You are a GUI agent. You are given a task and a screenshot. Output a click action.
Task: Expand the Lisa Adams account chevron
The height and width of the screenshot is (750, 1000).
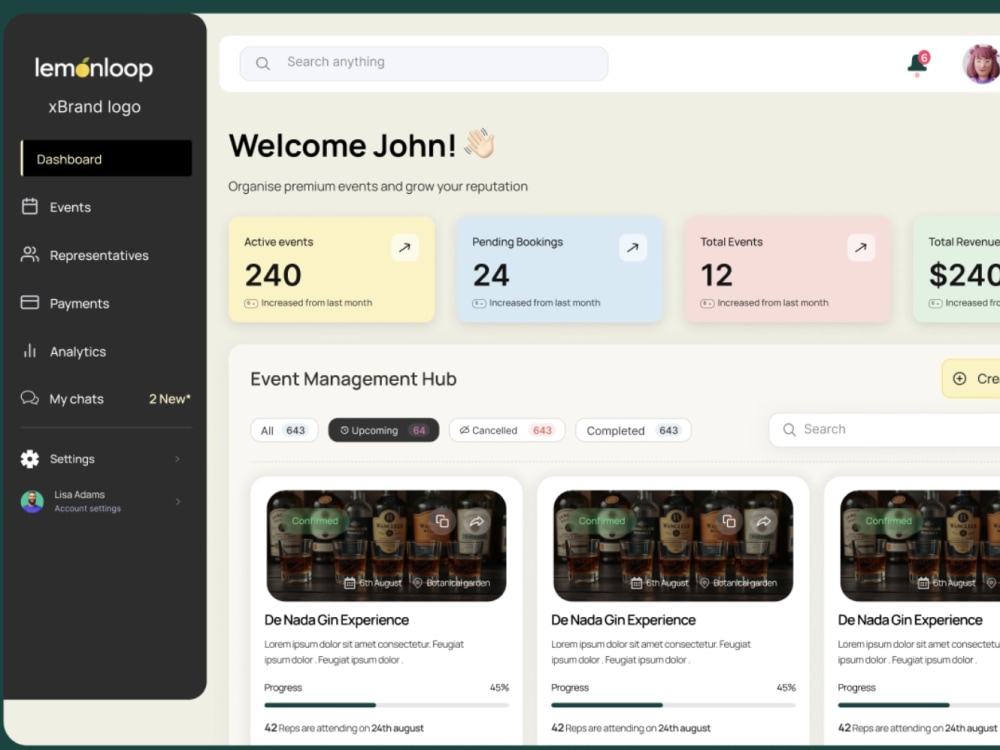tap(177, 501)
